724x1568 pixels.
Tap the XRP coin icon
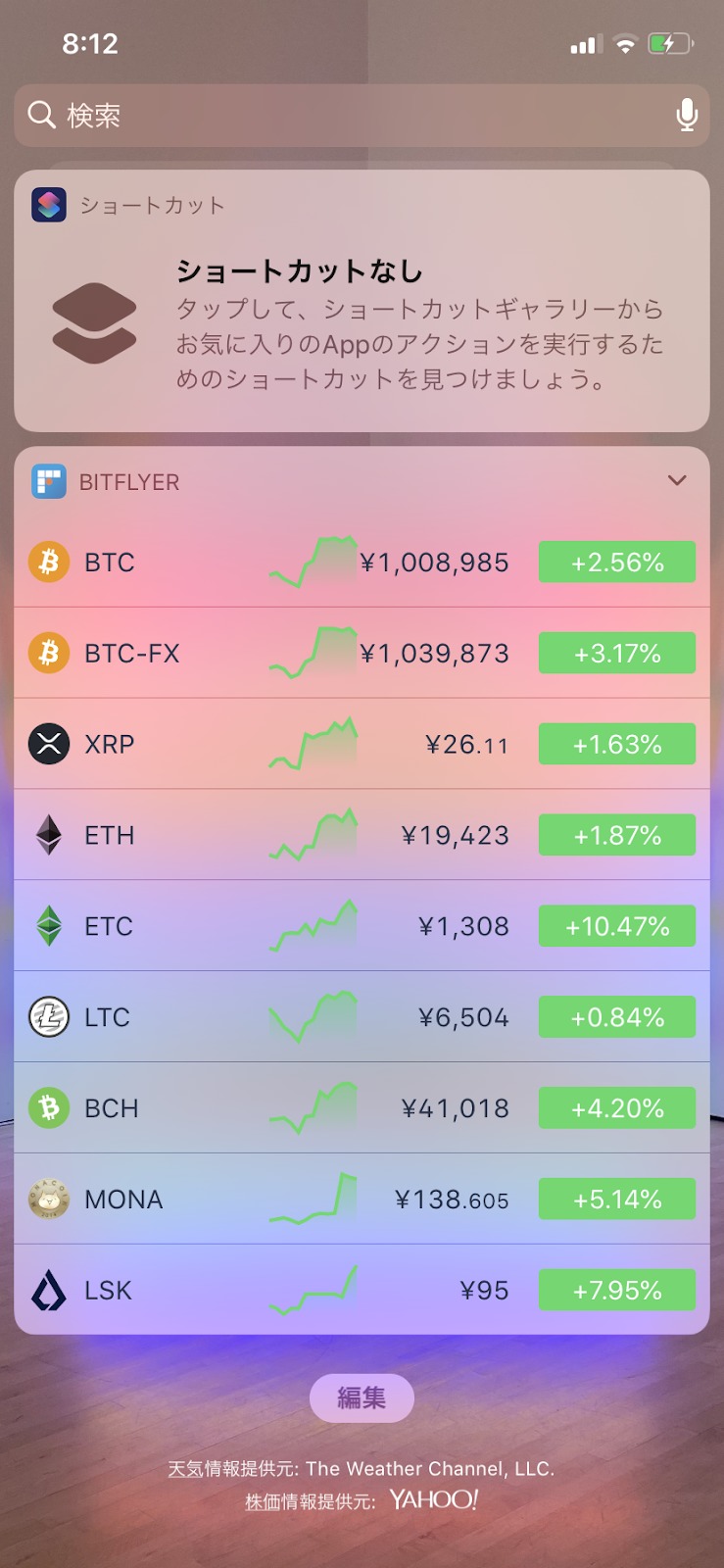pyautogui.click(x=49, y=744)
